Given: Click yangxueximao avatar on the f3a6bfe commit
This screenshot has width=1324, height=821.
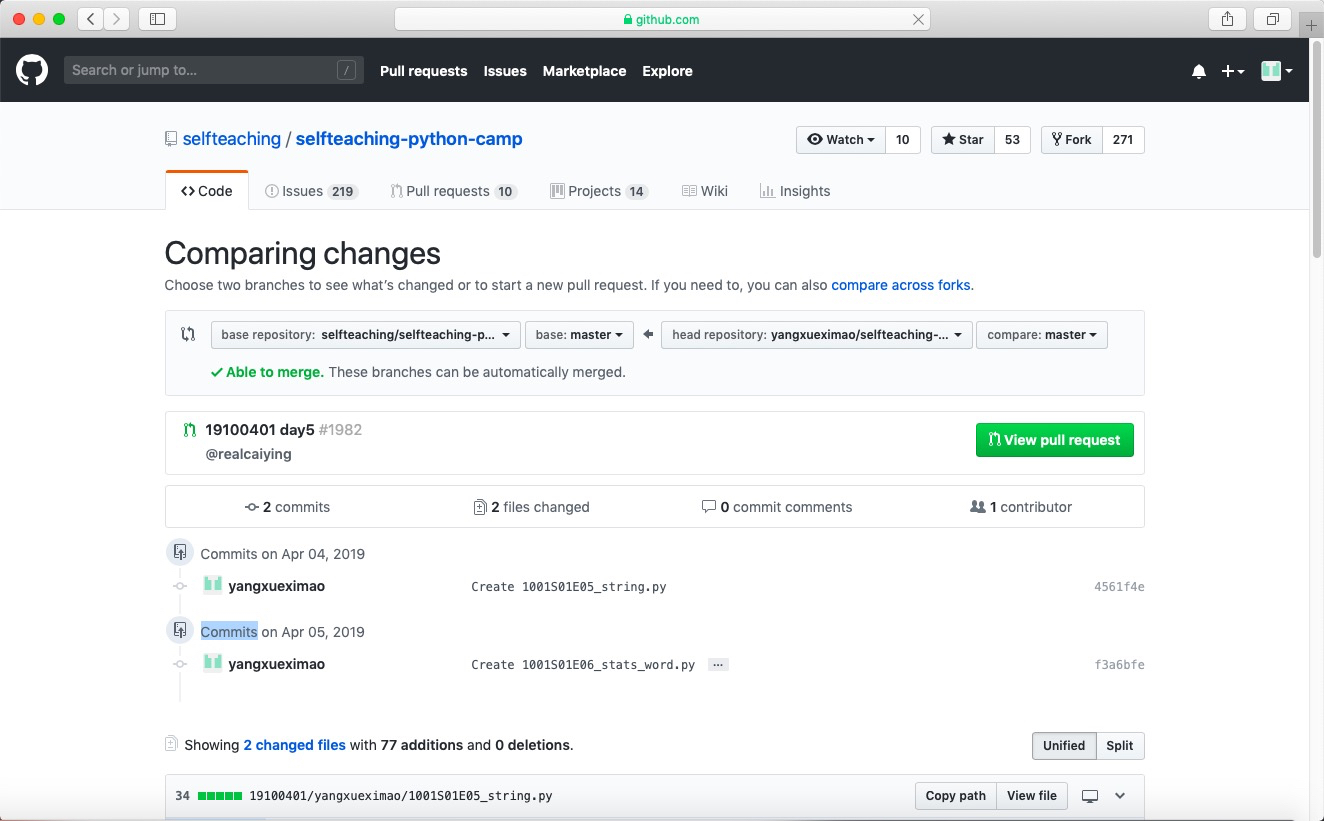Looking at the screenshot, I should point(212,663).
